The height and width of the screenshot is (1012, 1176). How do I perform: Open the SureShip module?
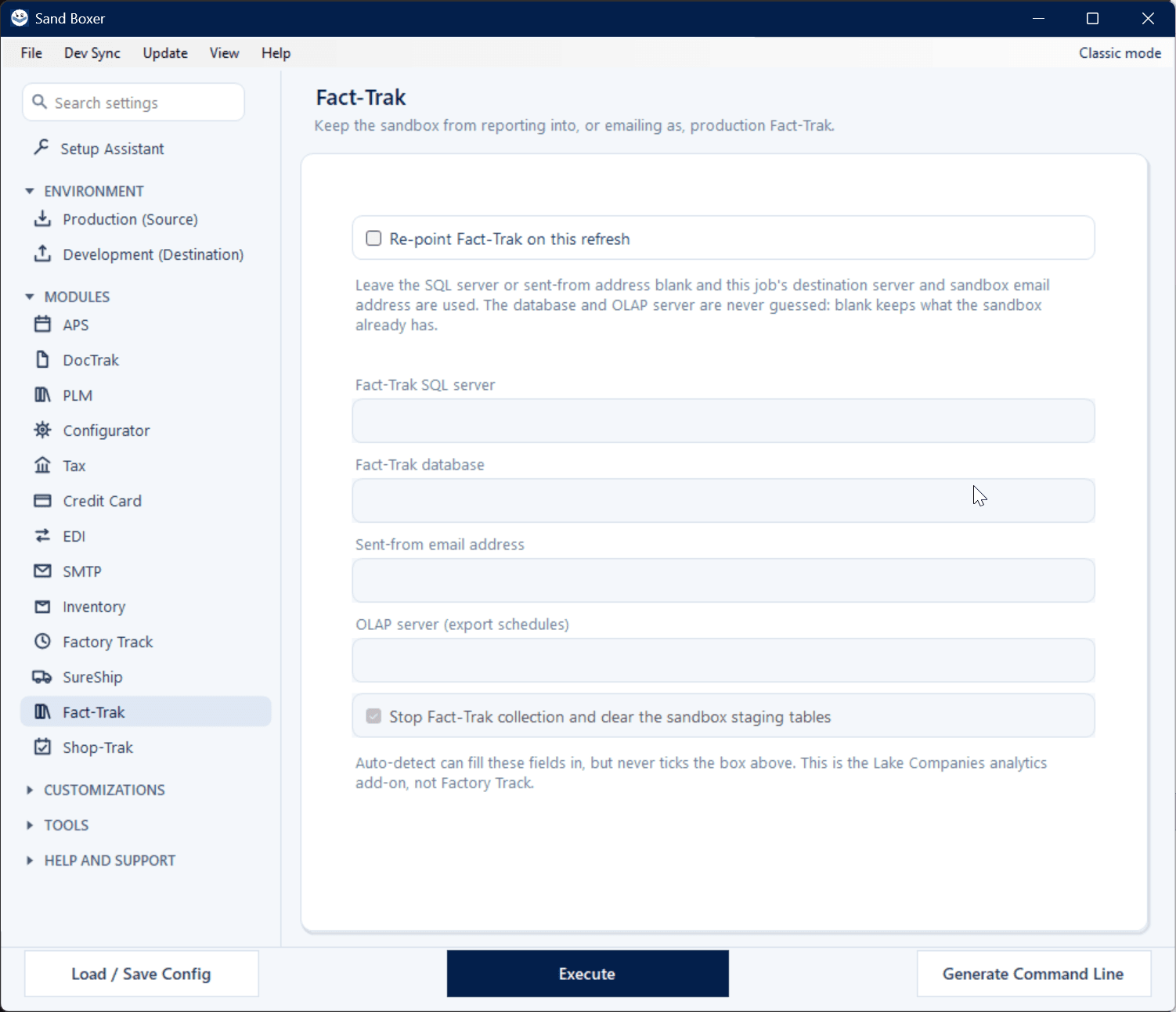coord(146,677)
